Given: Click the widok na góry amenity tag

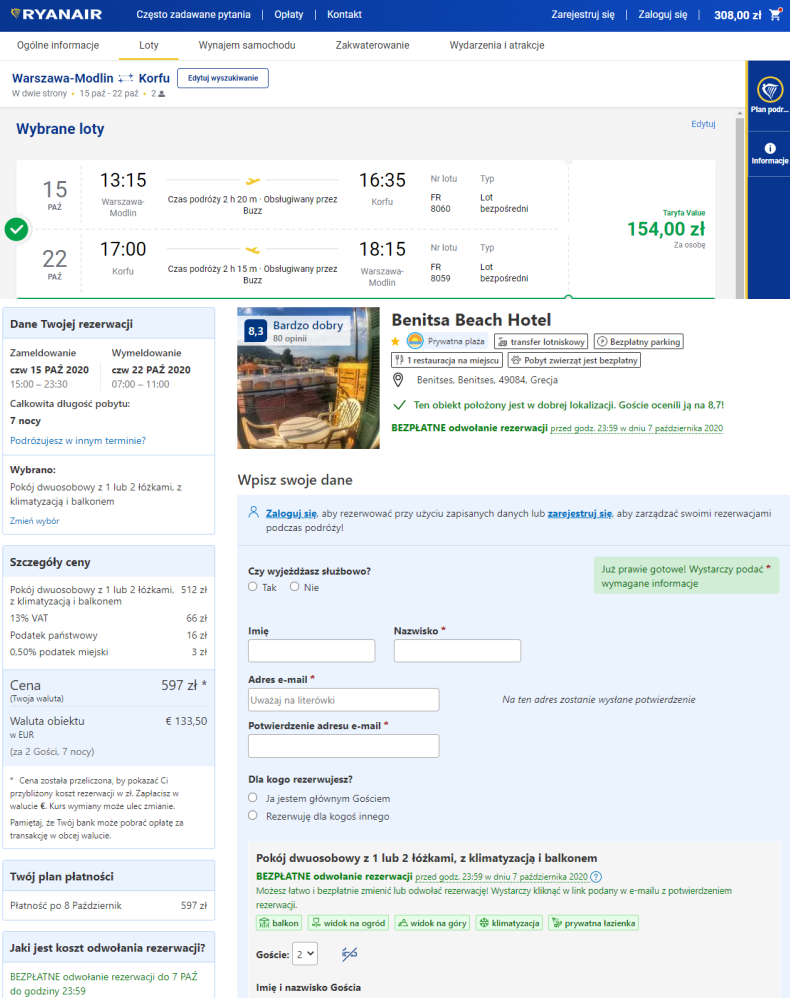Looking at the screenshot, I should [x=432, y=923].
